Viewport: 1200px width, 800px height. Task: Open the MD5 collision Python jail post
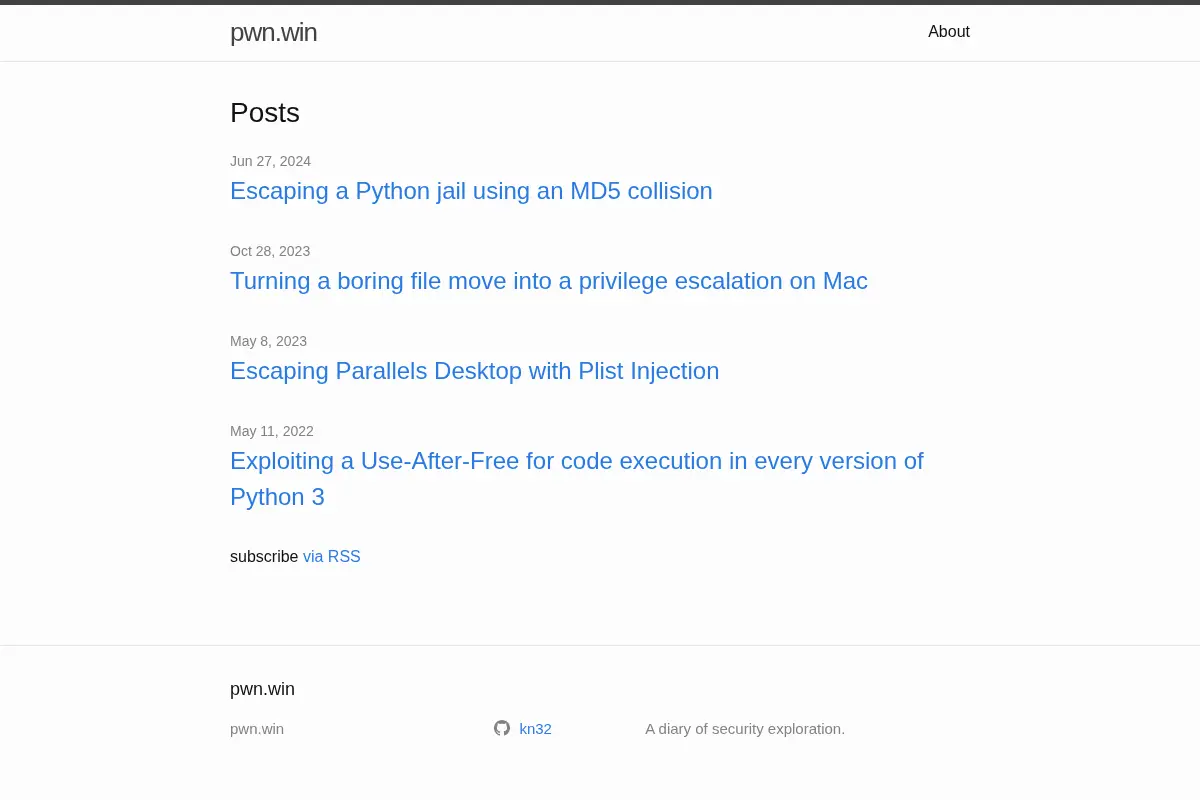point(471,191)
